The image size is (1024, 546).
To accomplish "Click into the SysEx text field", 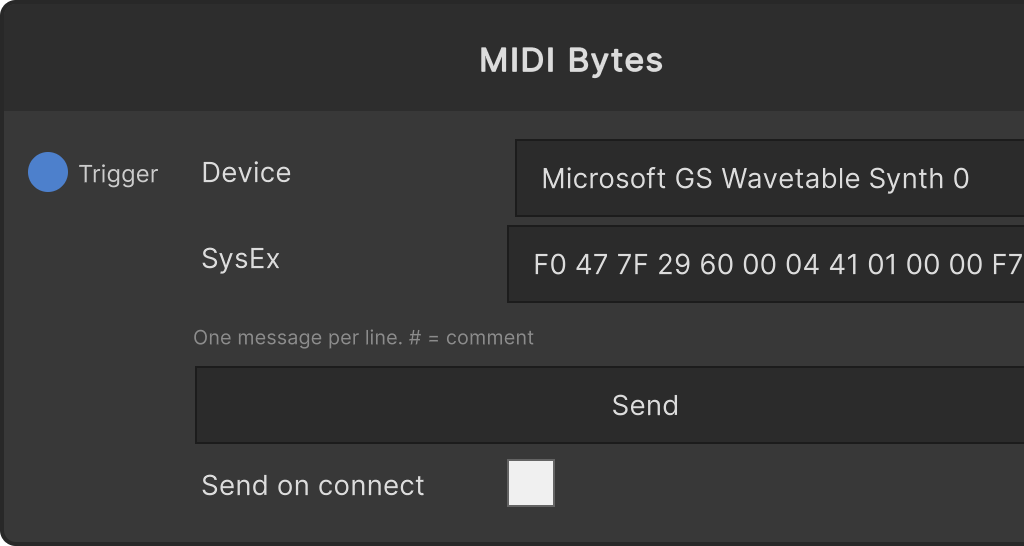I will tap(765, 265).
